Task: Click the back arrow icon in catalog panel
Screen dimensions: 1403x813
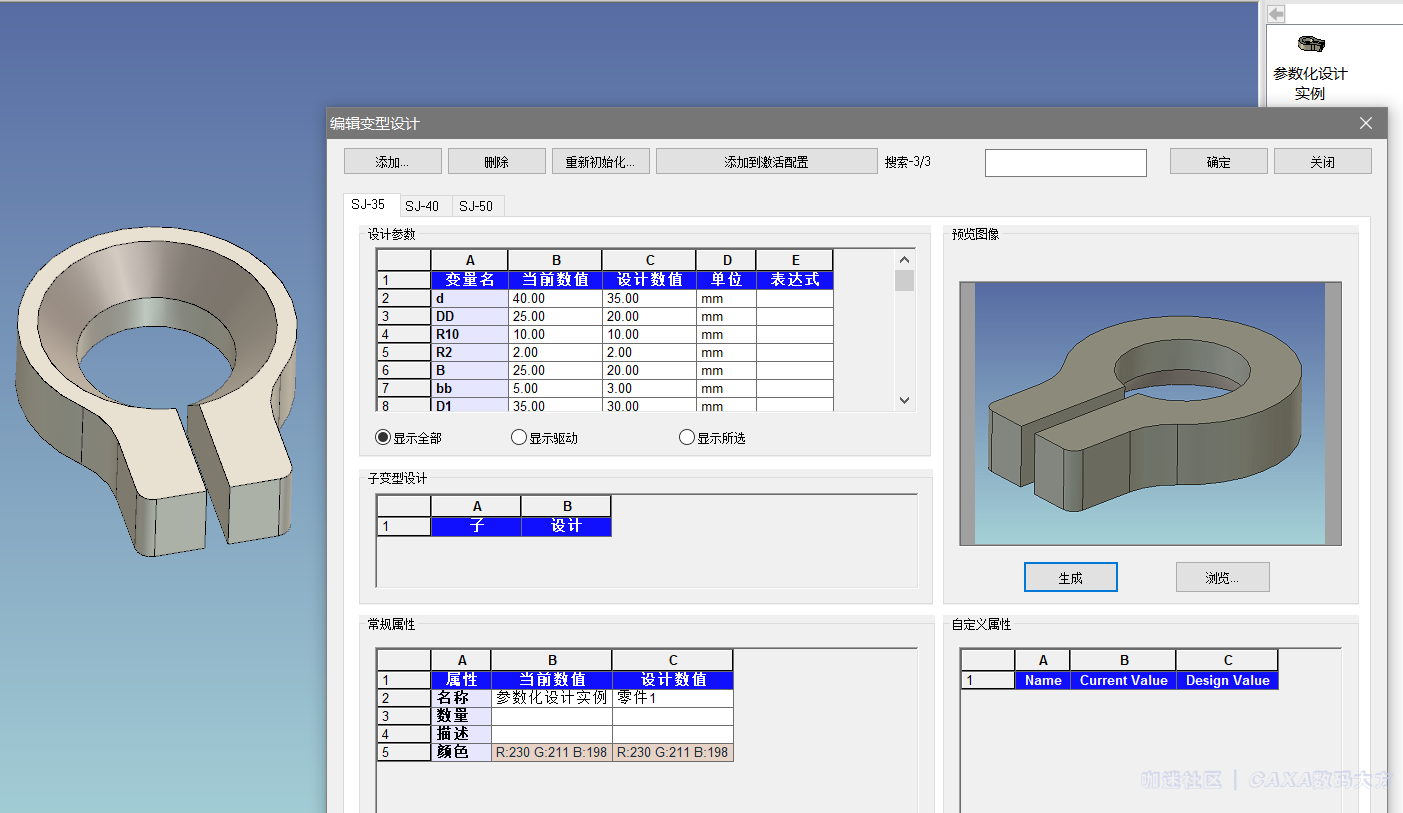Action: [x=1276, y=14]
